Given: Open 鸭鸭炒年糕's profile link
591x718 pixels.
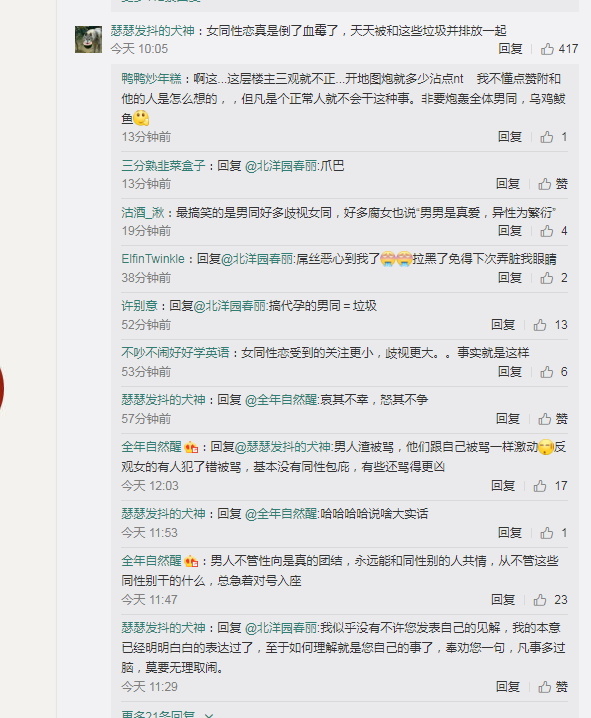Looking at the screenshot, I should [x=152, y=79].
